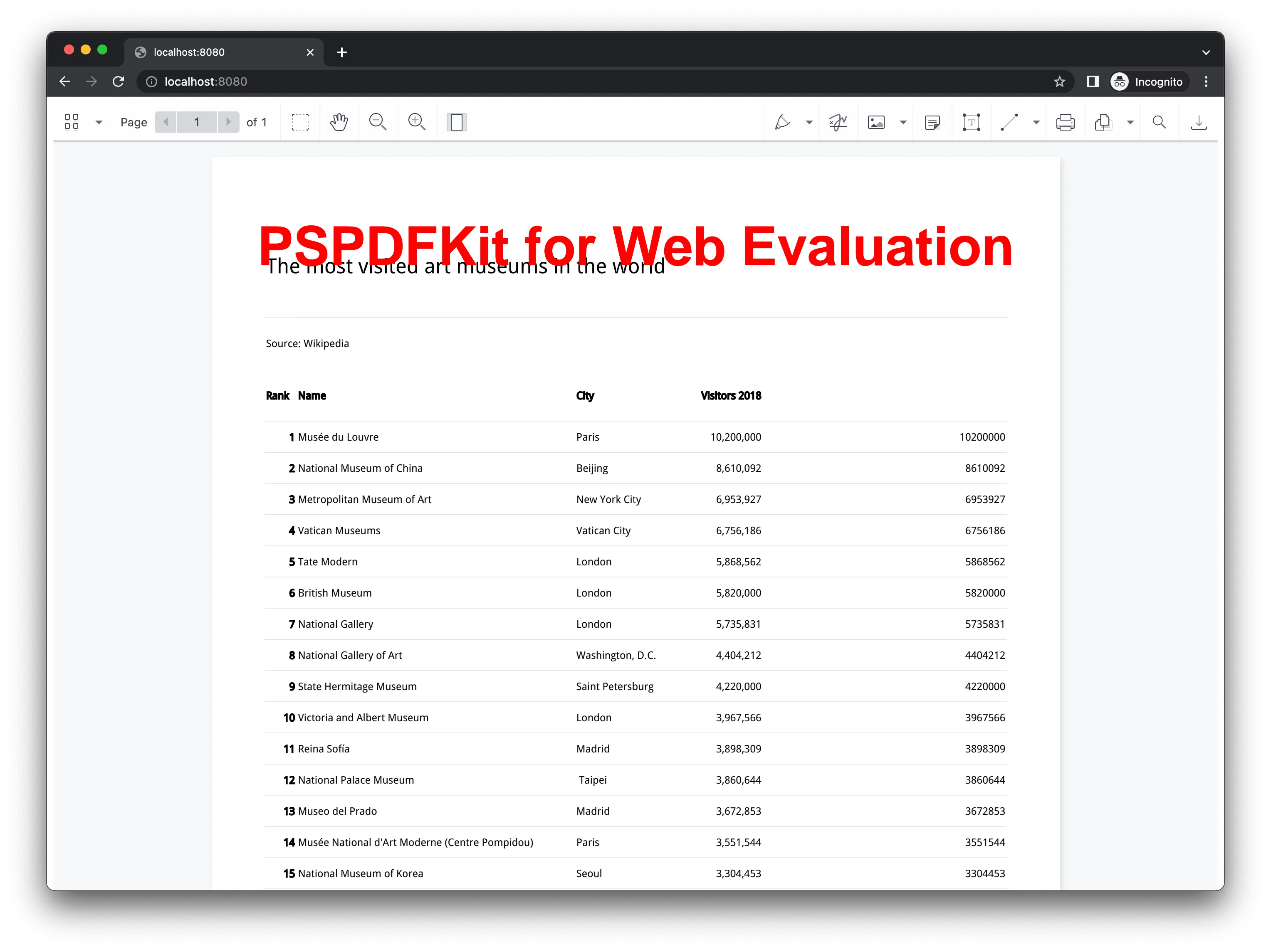Bookmark this page with star icon
Screen dimensions: 1271x952
point(1060,81)
